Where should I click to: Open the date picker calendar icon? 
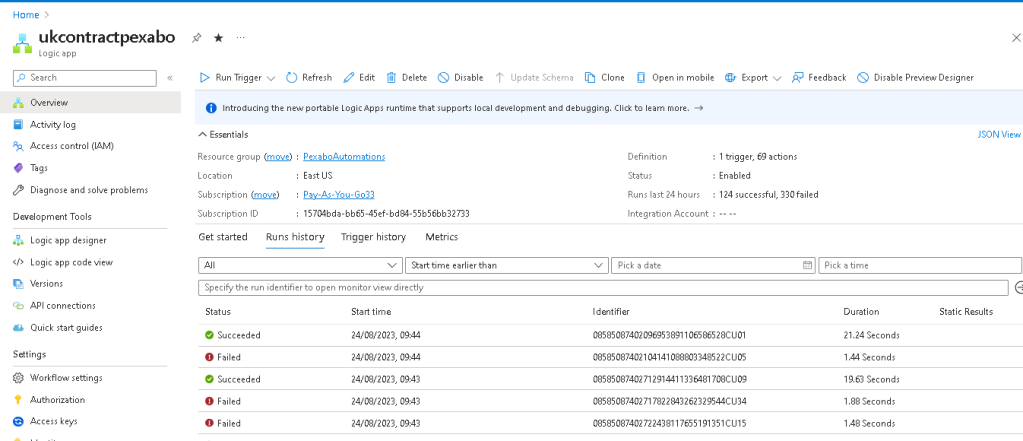coord(807,266)
